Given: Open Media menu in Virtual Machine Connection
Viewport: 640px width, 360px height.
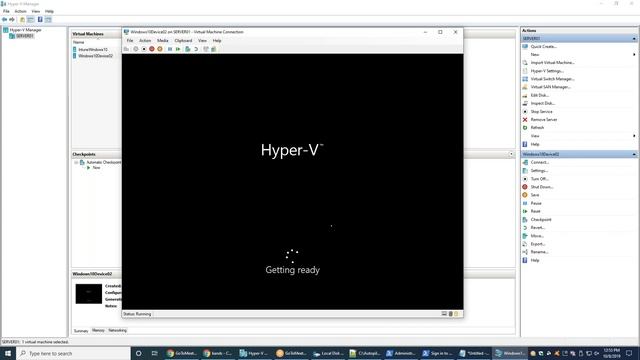Looking at the screenshot, I should 162,41.
